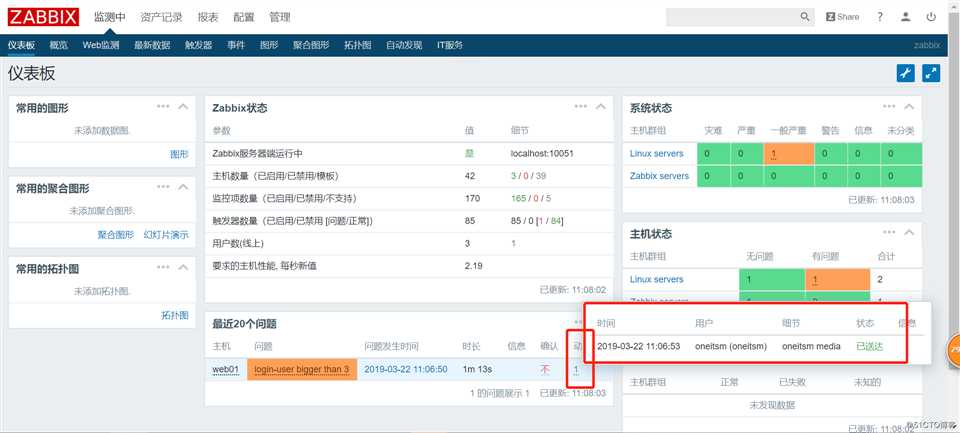Click the localhost:10051 detail value
Viewport: 960px width, 433px height.
tap(542, 154)
